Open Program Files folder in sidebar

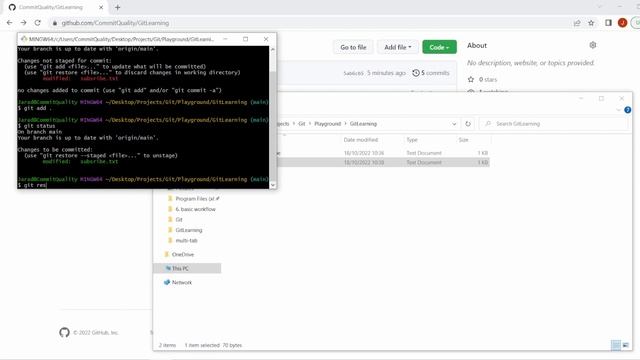click(x=193, y=198)
